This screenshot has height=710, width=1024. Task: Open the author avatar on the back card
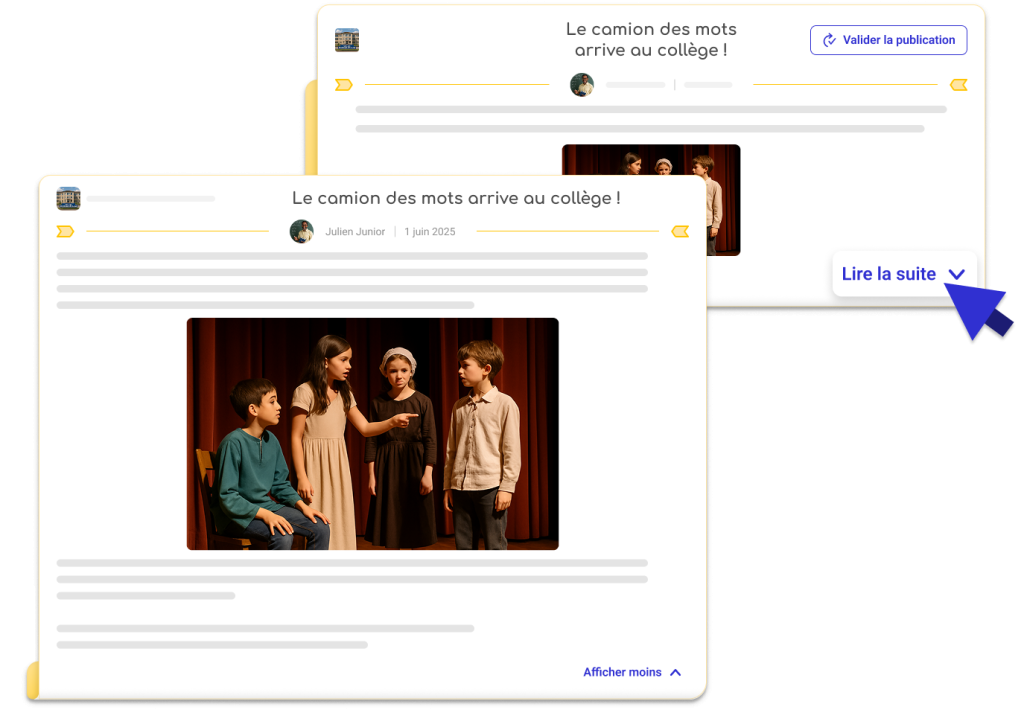tap(582, 85)
